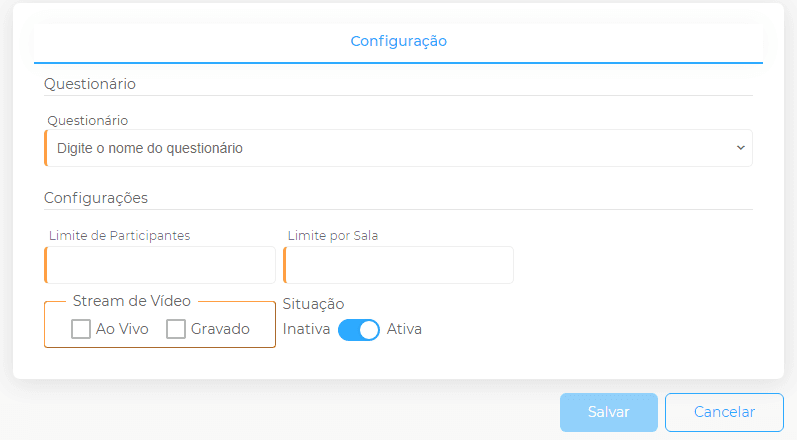Select the Inativa label beside switch

coord(306,329)
